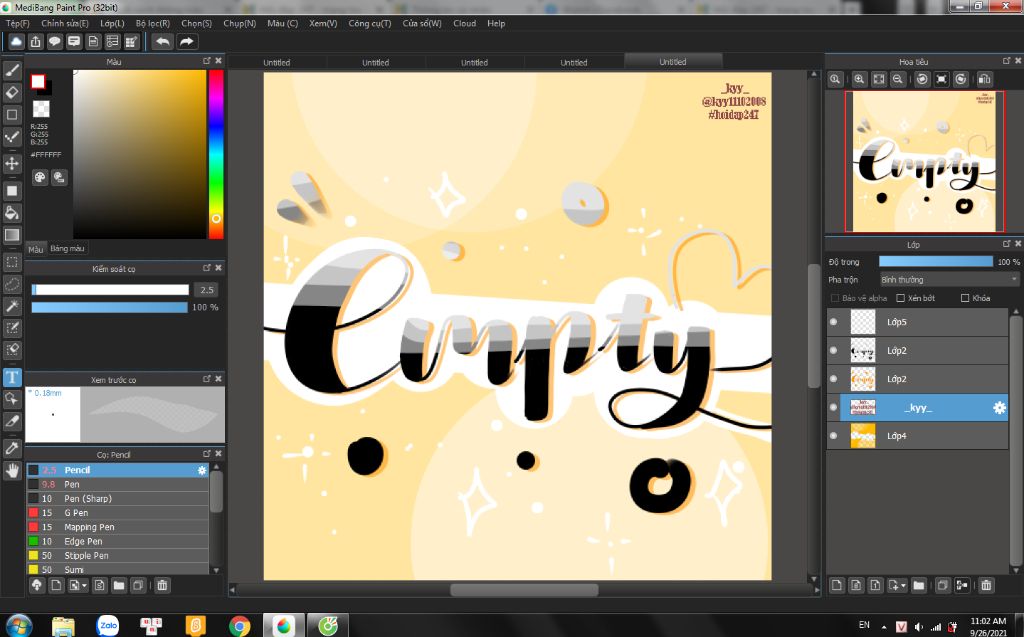Open add-brush dropdown in brush panel
This screenshot has width=1024, height=637.
pyautogui.click(x=78, y=585)
